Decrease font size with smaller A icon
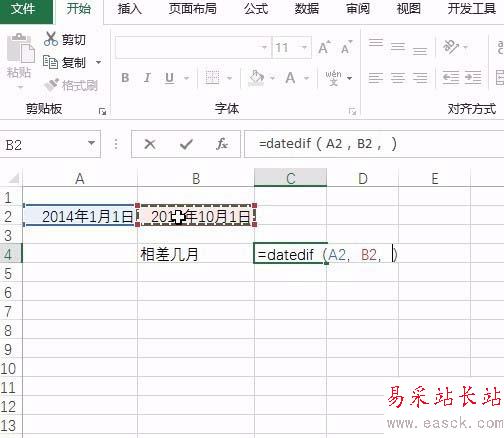 point(347,47)
